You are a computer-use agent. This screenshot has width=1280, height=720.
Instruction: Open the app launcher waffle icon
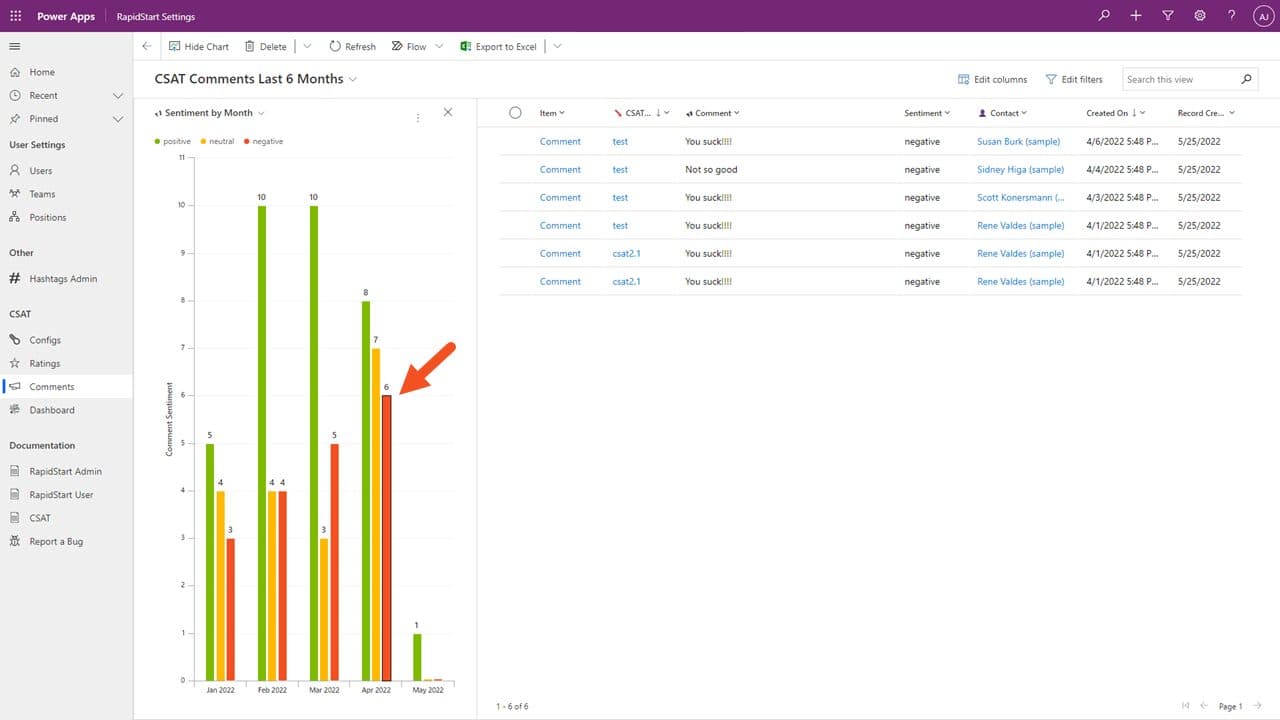(x=15, y=16)
